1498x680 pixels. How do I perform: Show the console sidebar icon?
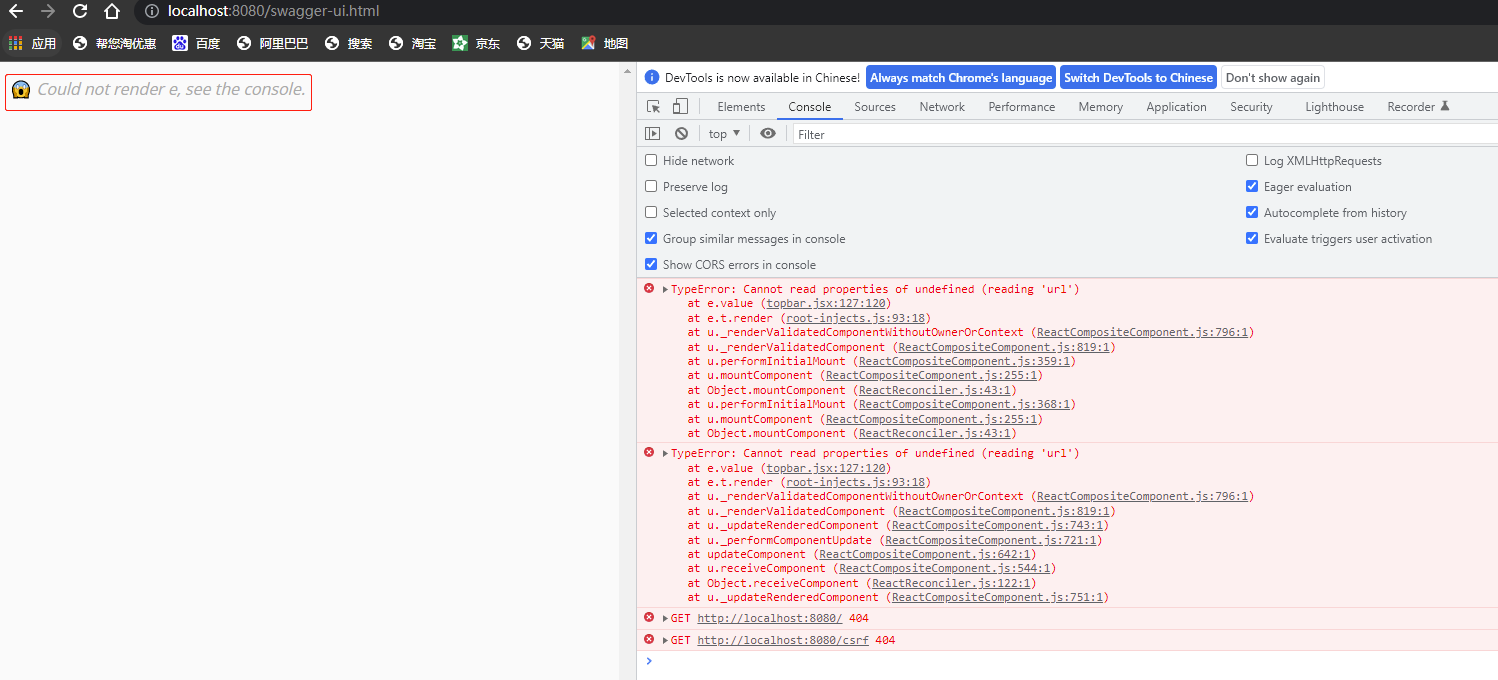pyautogui.click(x=653, y=133)
